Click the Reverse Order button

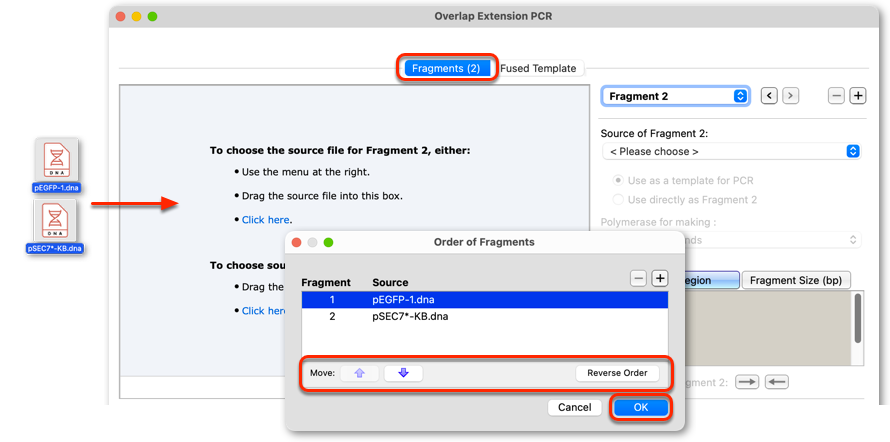617,373
